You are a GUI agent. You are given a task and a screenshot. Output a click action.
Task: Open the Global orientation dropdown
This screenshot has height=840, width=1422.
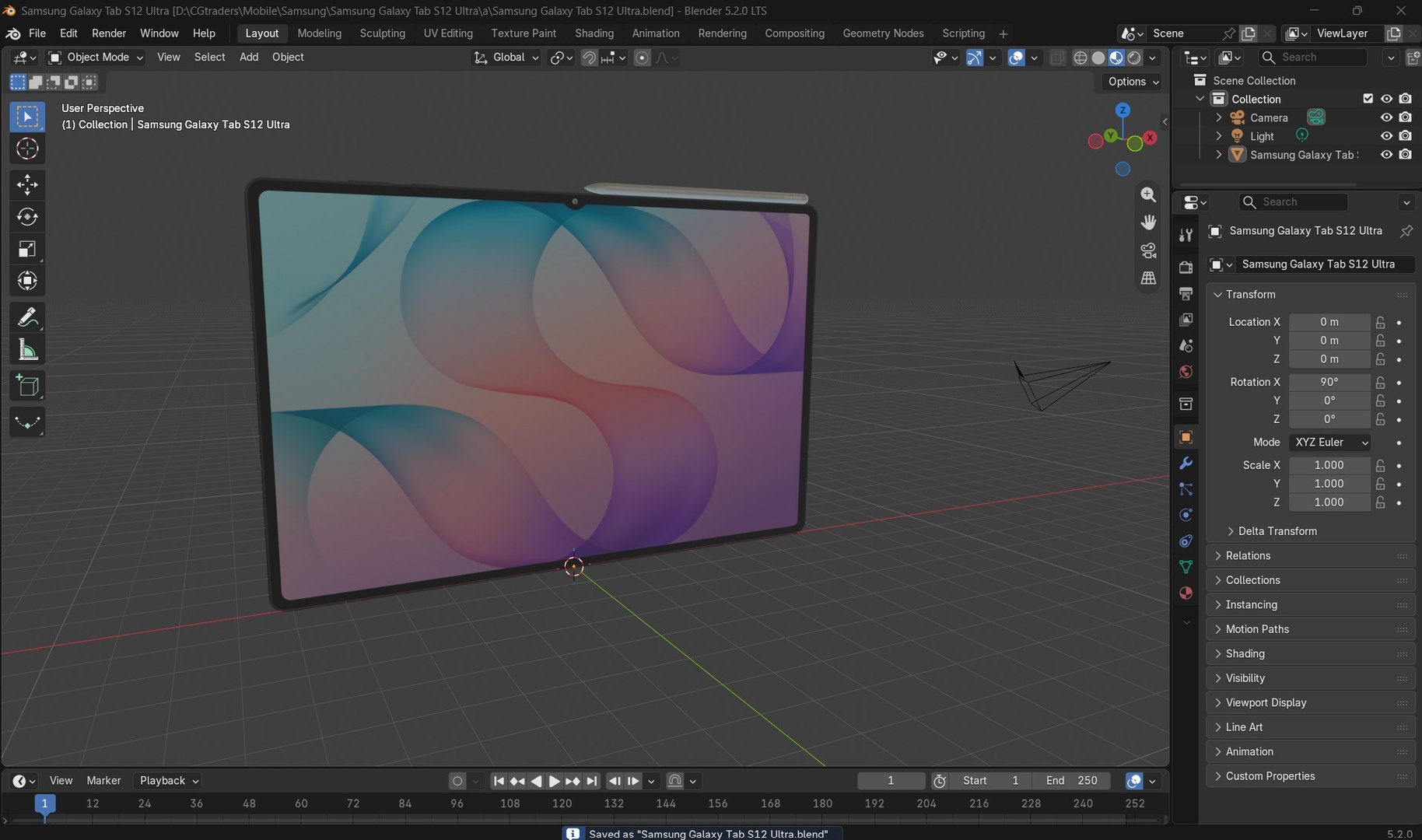(506, 58)
